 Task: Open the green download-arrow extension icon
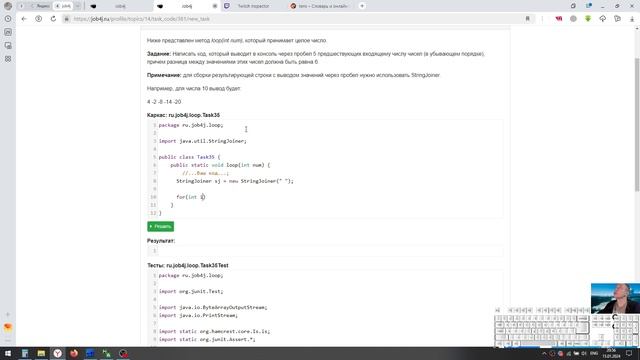[x=588, y=19]
